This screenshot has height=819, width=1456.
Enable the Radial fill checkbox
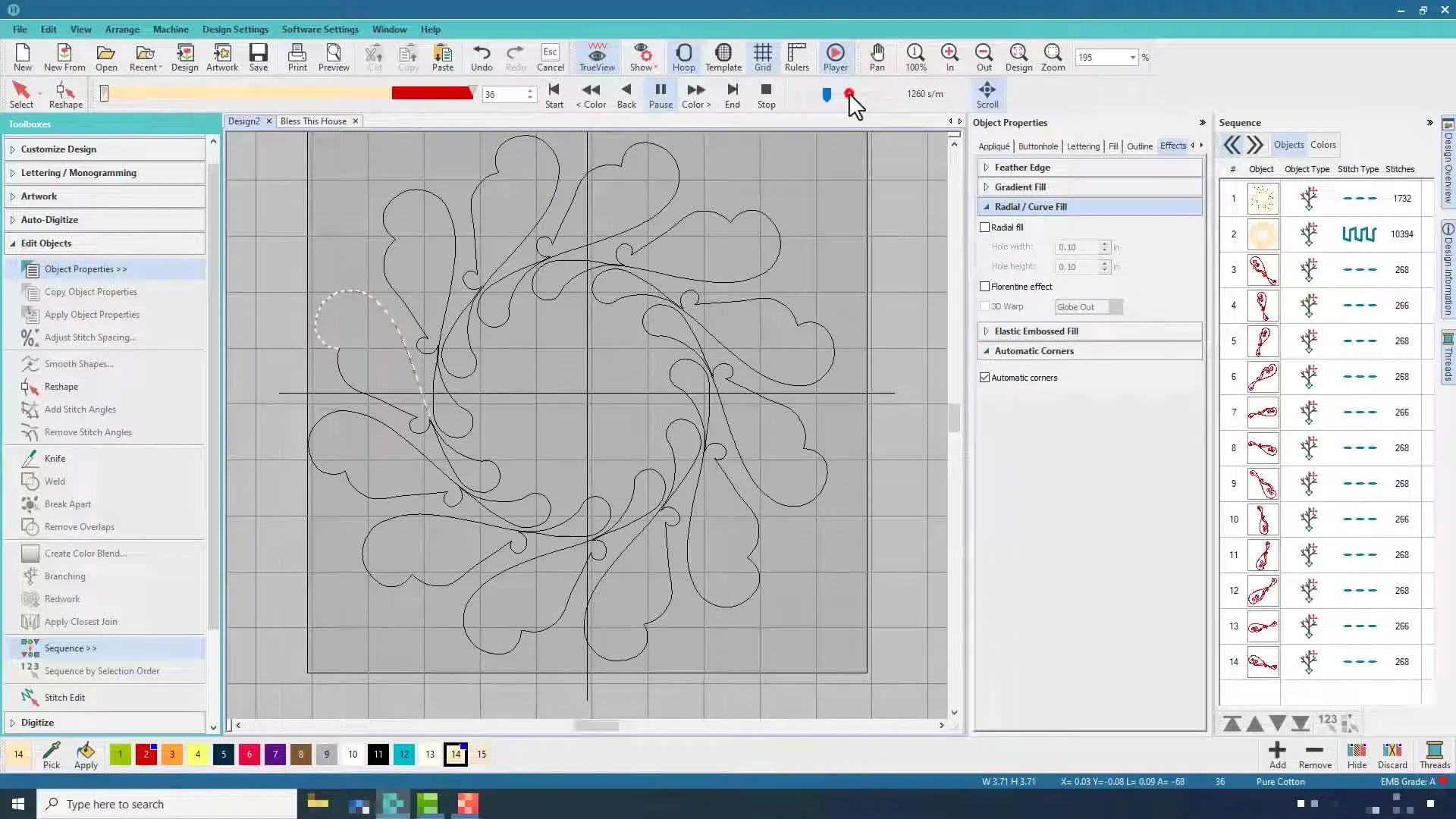(x=985, y=227)
